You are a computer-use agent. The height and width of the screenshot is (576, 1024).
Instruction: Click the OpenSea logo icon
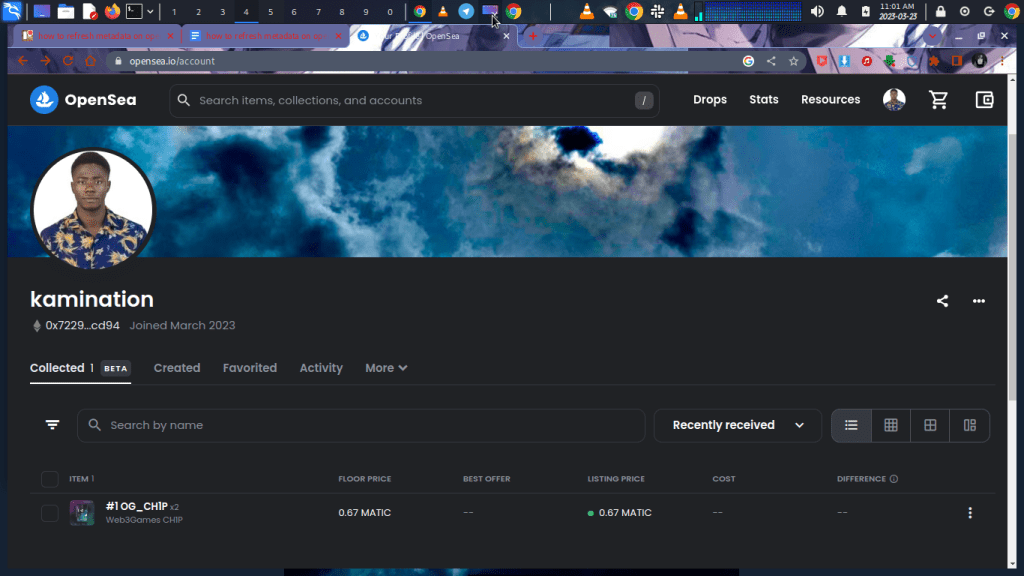click(x=44, y=100)
